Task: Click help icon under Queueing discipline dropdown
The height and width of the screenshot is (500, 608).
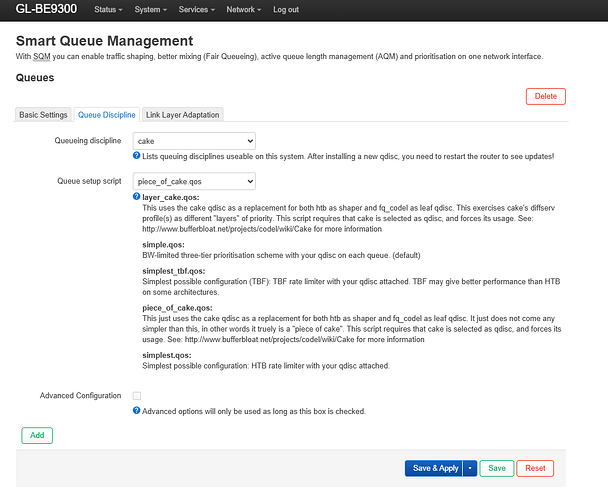Action: point(136,156)
